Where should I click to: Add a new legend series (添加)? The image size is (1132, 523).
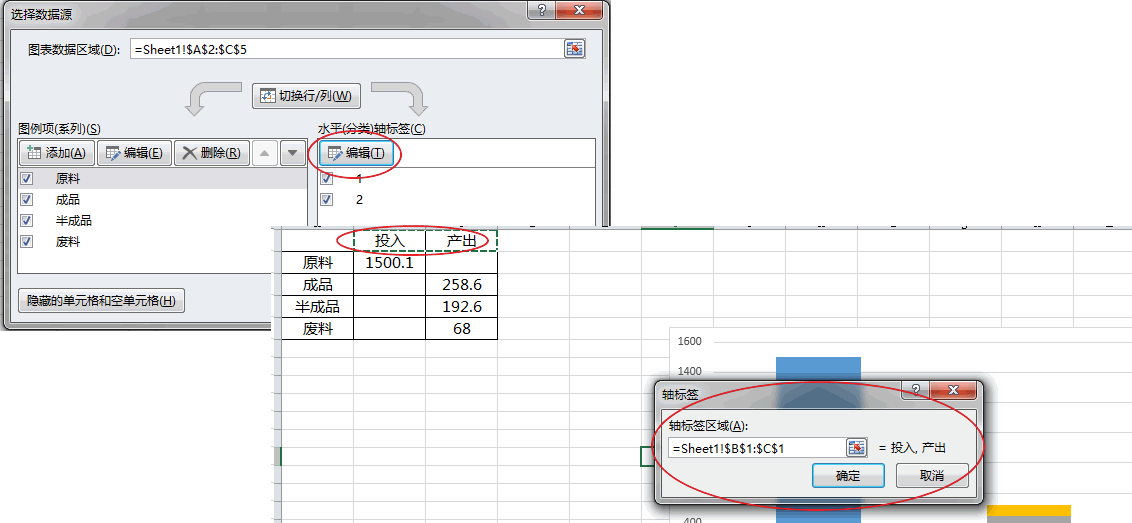pyautogui.click(x=57, y=153)
